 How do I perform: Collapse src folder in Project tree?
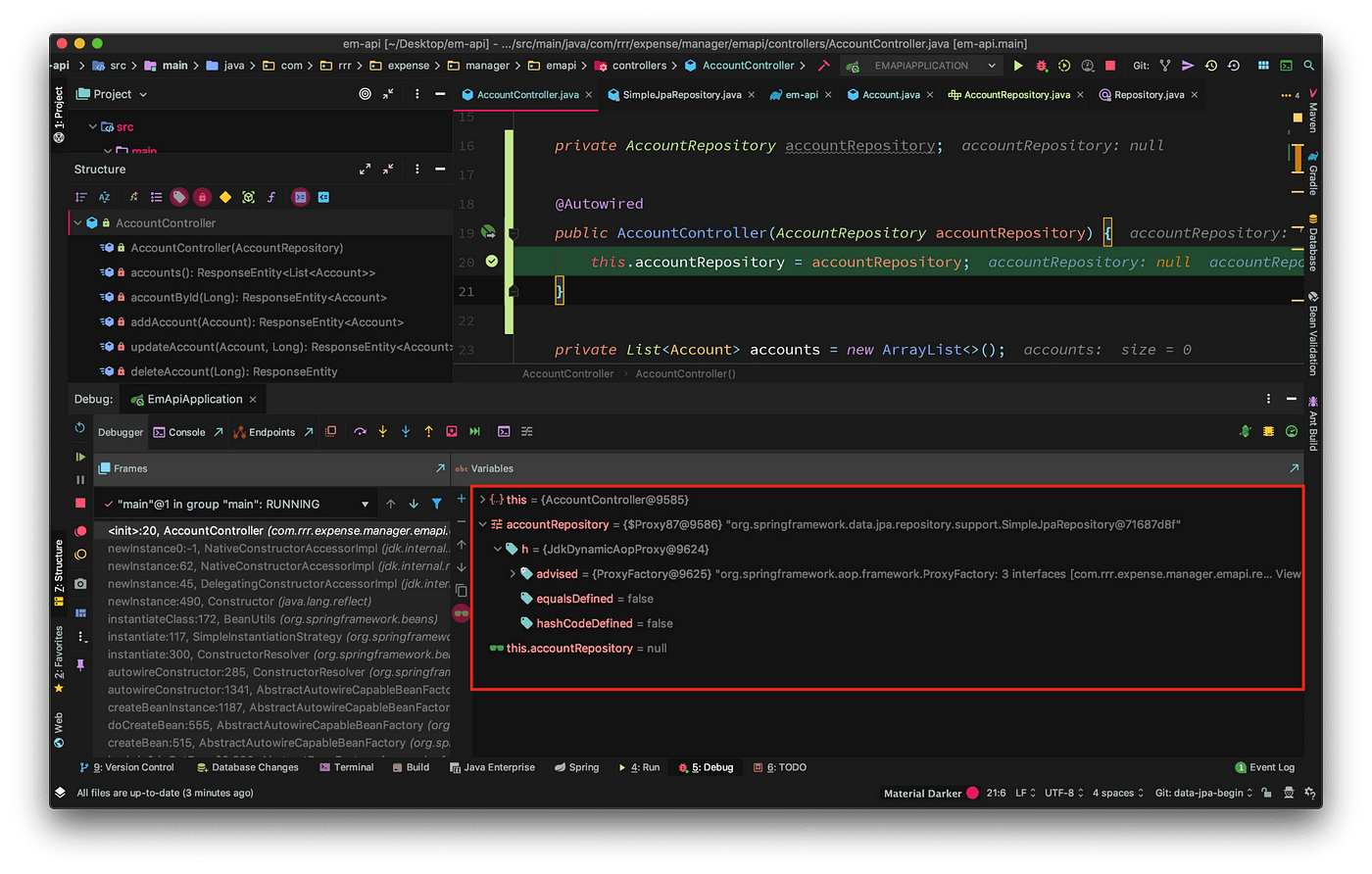click(93, 127)
